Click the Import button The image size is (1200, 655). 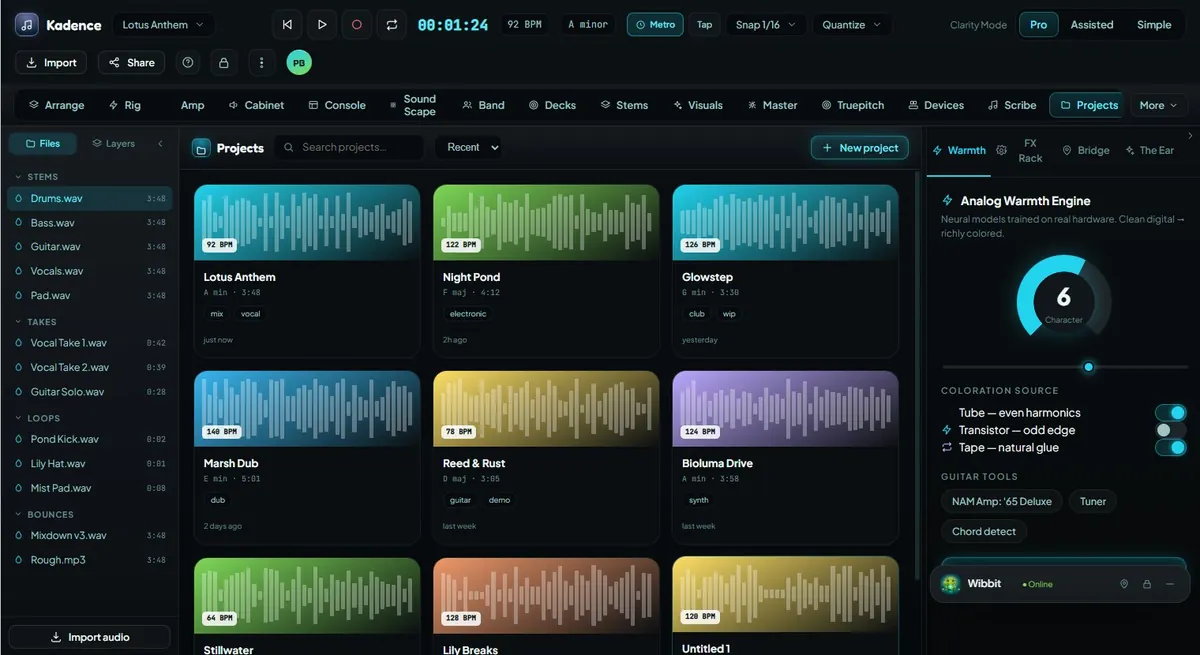tap(51, 62)
